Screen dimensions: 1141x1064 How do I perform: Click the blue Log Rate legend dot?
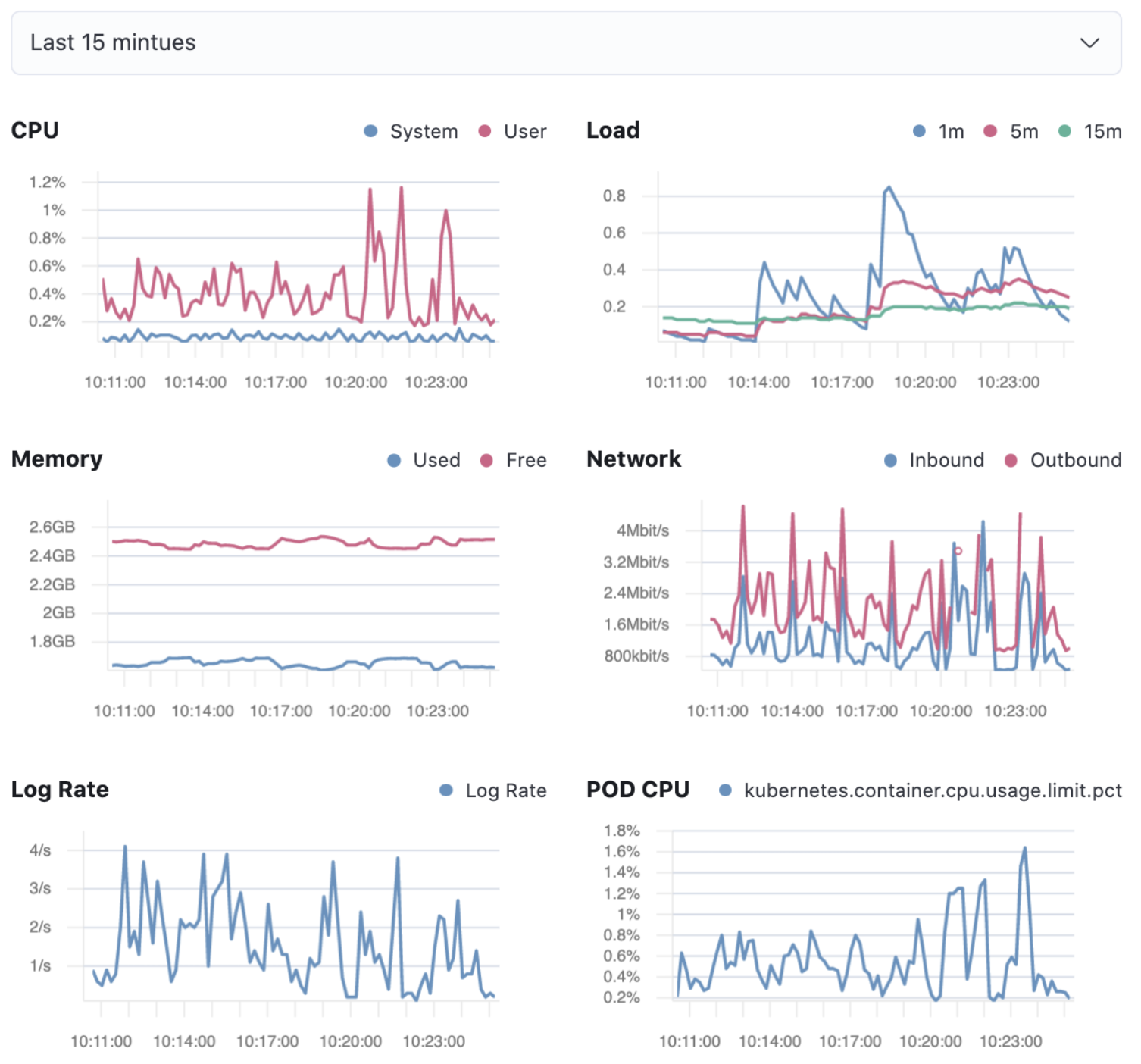point(445,790)
